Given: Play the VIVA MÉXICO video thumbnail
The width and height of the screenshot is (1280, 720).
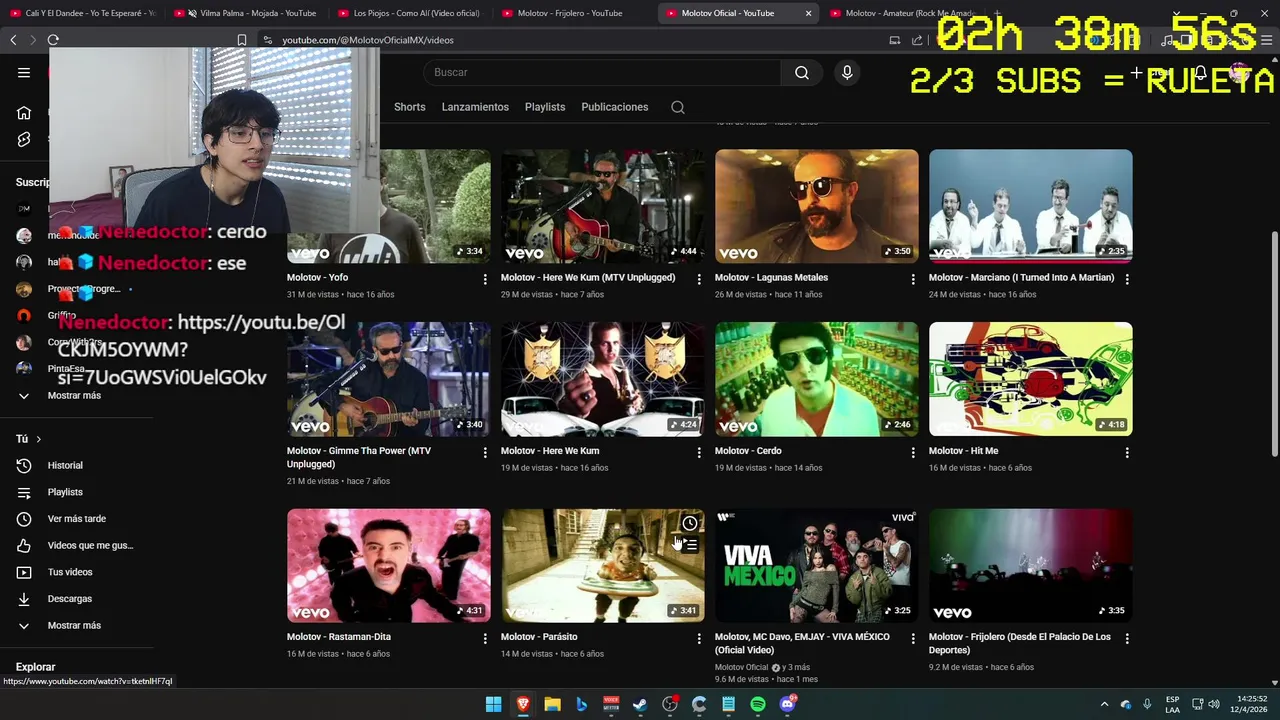Looking at the screenshot, I should click(x=816, y=565).
